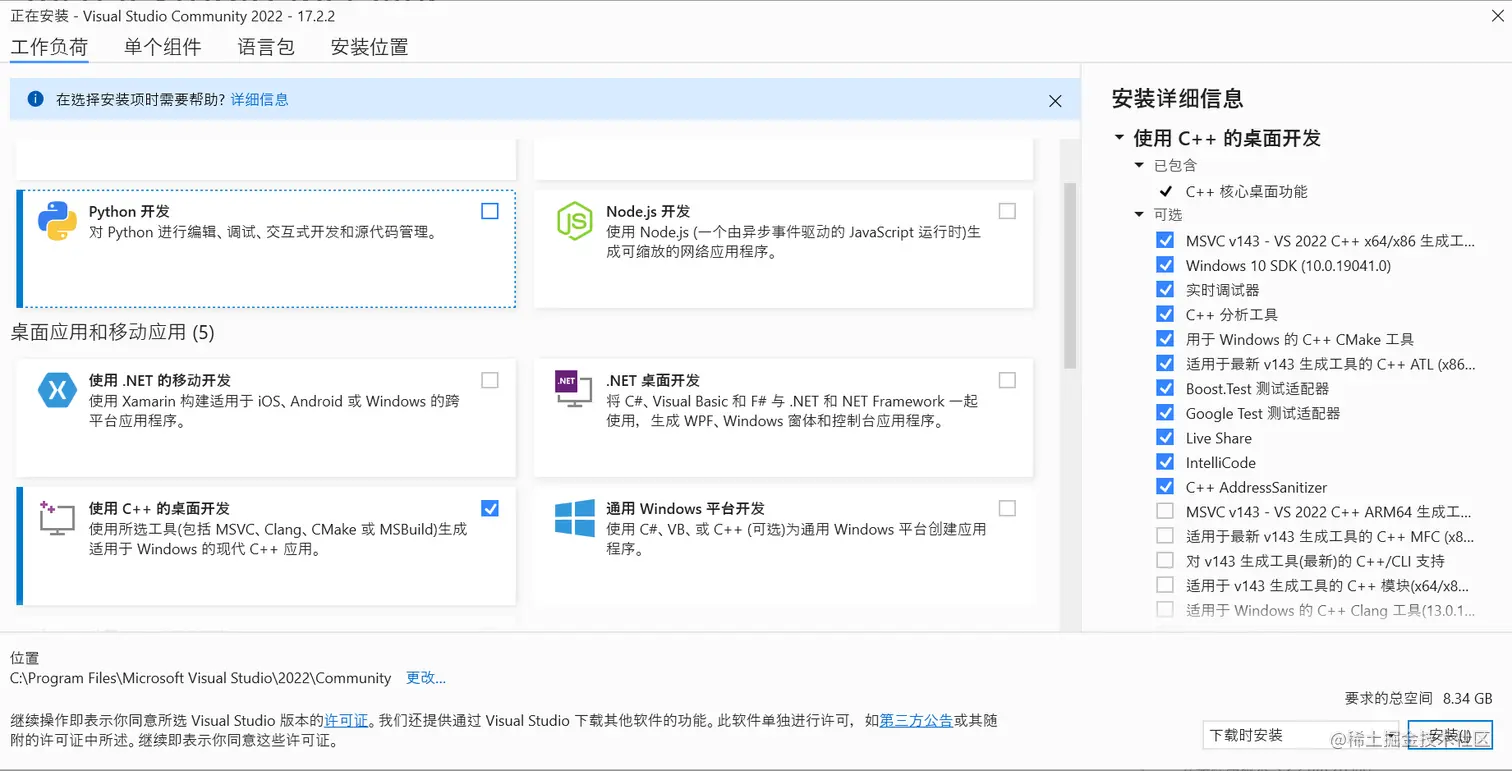Enable the Python 开发 workload checkbox
Viewport: 1512px width, 771px height.
[489, 211]
